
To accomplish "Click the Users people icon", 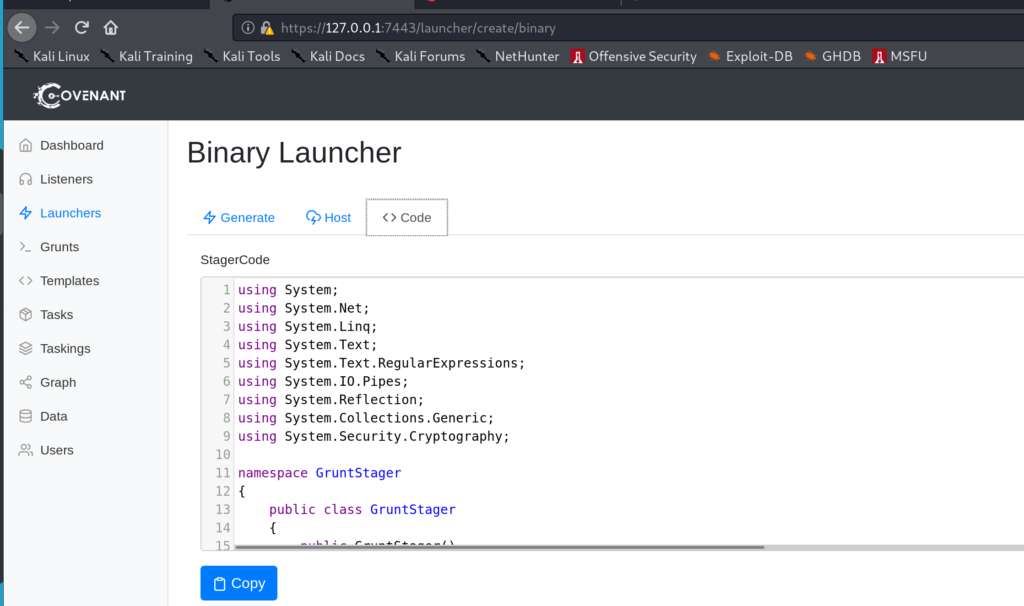I will pos(25,450).
